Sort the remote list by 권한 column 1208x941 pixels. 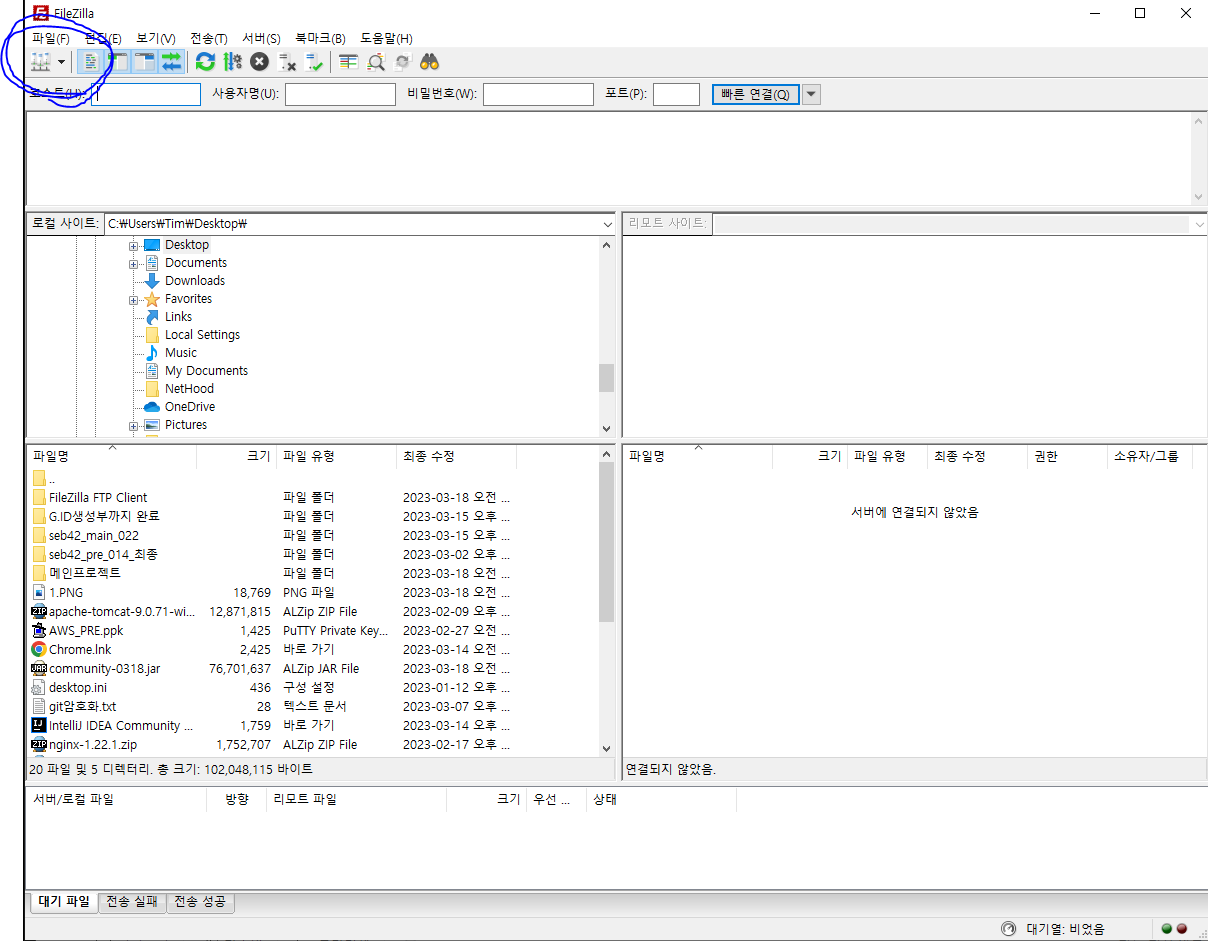pos(1067,456)
